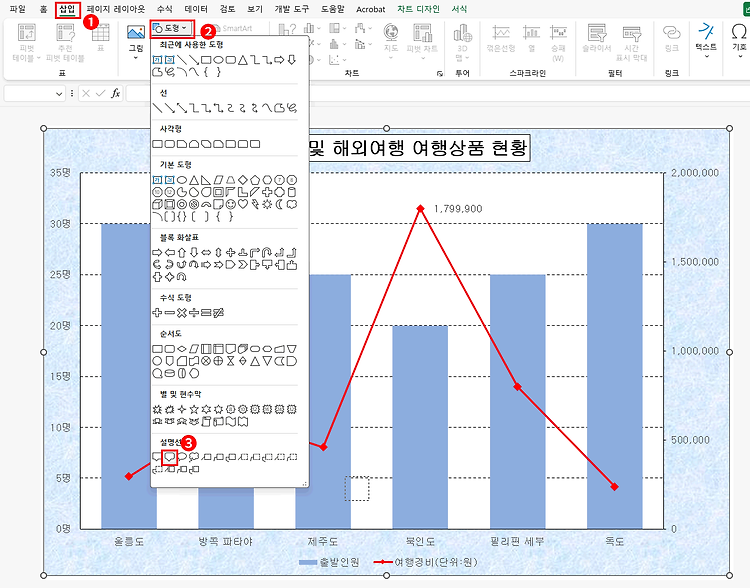Select the smiley face shape in basic shapes

[231, 204]
